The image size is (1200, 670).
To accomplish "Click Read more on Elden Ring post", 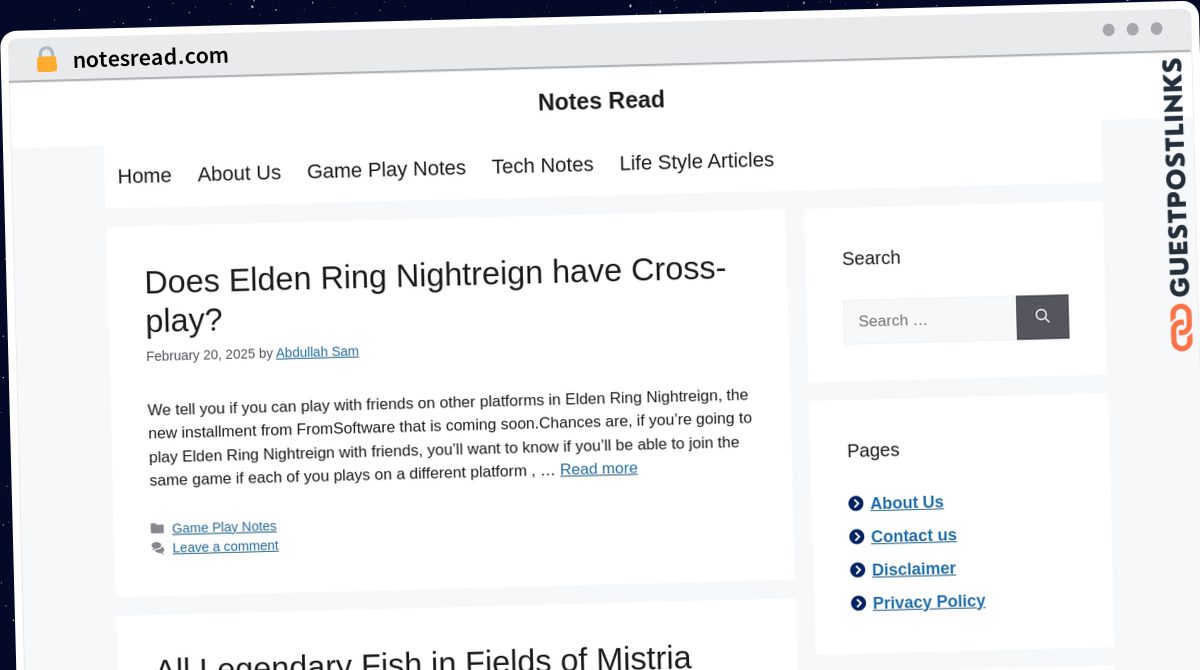I will [598, 468].
